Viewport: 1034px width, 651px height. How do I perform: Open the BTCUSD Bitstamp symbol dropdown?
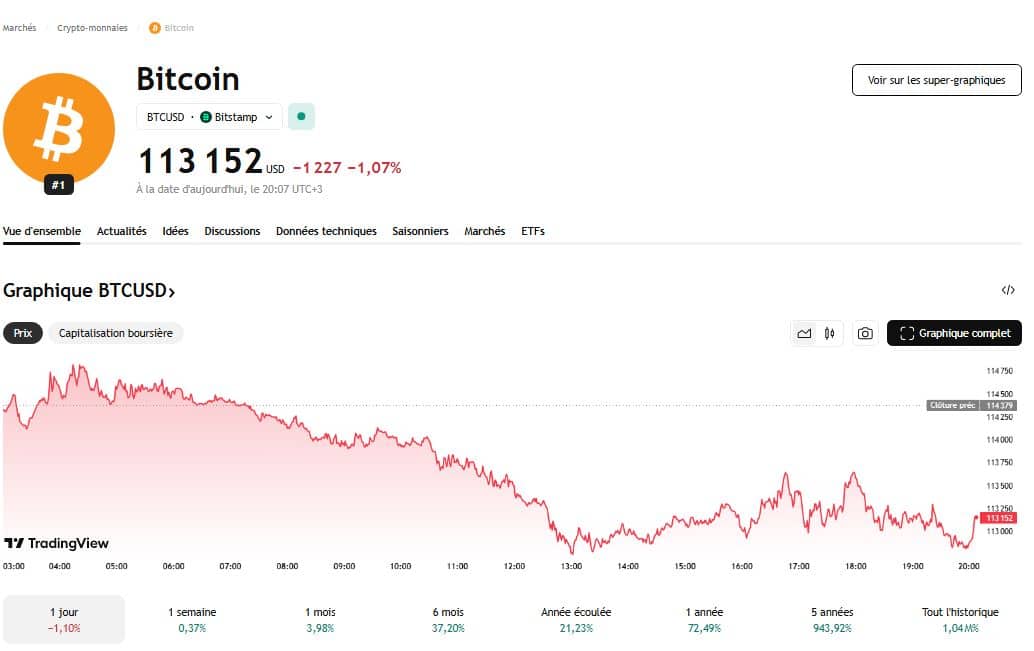209,117
